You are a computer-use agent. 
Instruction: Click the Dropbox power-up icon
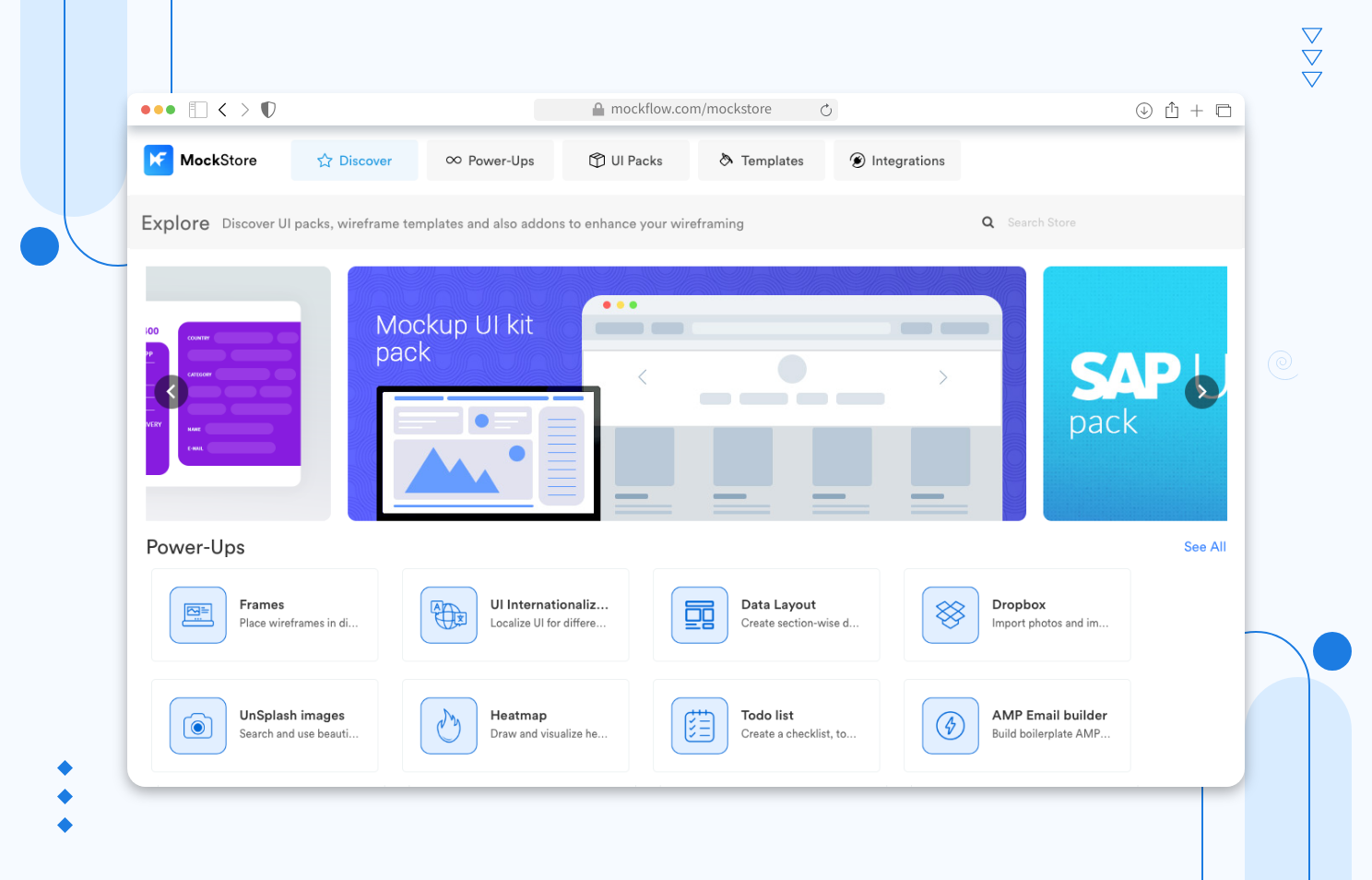coord(951,615)
